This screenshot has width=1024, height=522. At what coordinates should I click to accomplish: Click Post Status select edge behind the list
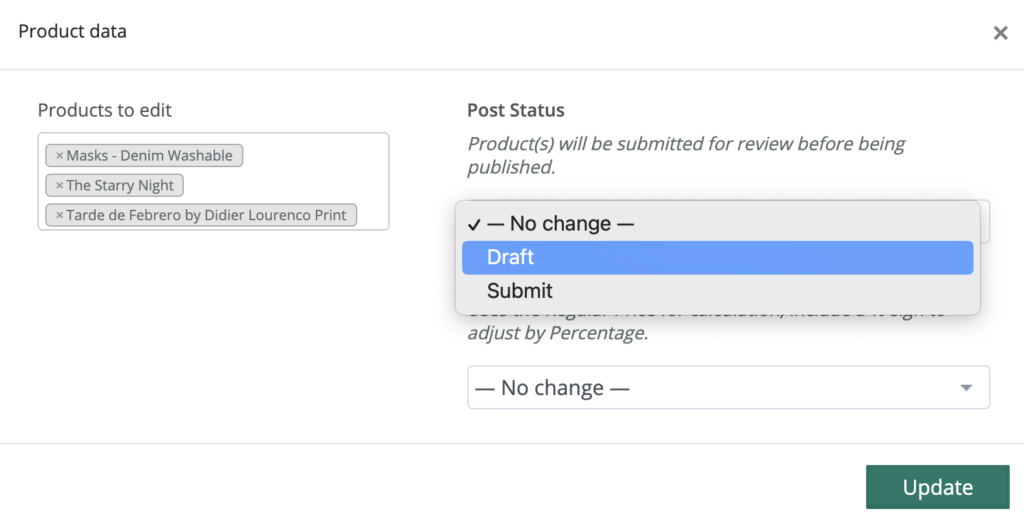[x=985, y=221]
